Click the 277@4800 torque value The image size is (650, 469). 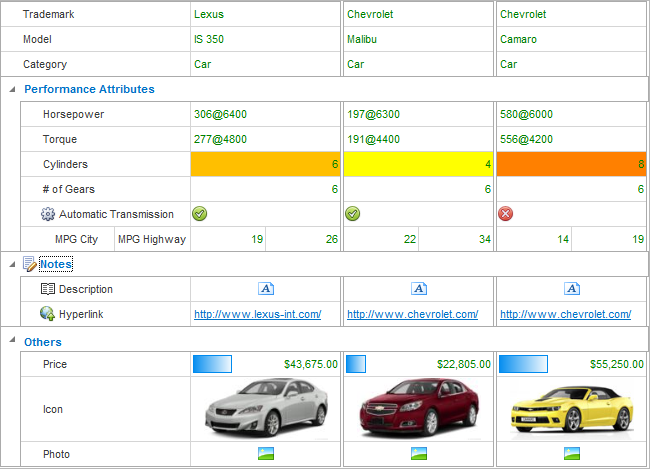pos(220,139)
